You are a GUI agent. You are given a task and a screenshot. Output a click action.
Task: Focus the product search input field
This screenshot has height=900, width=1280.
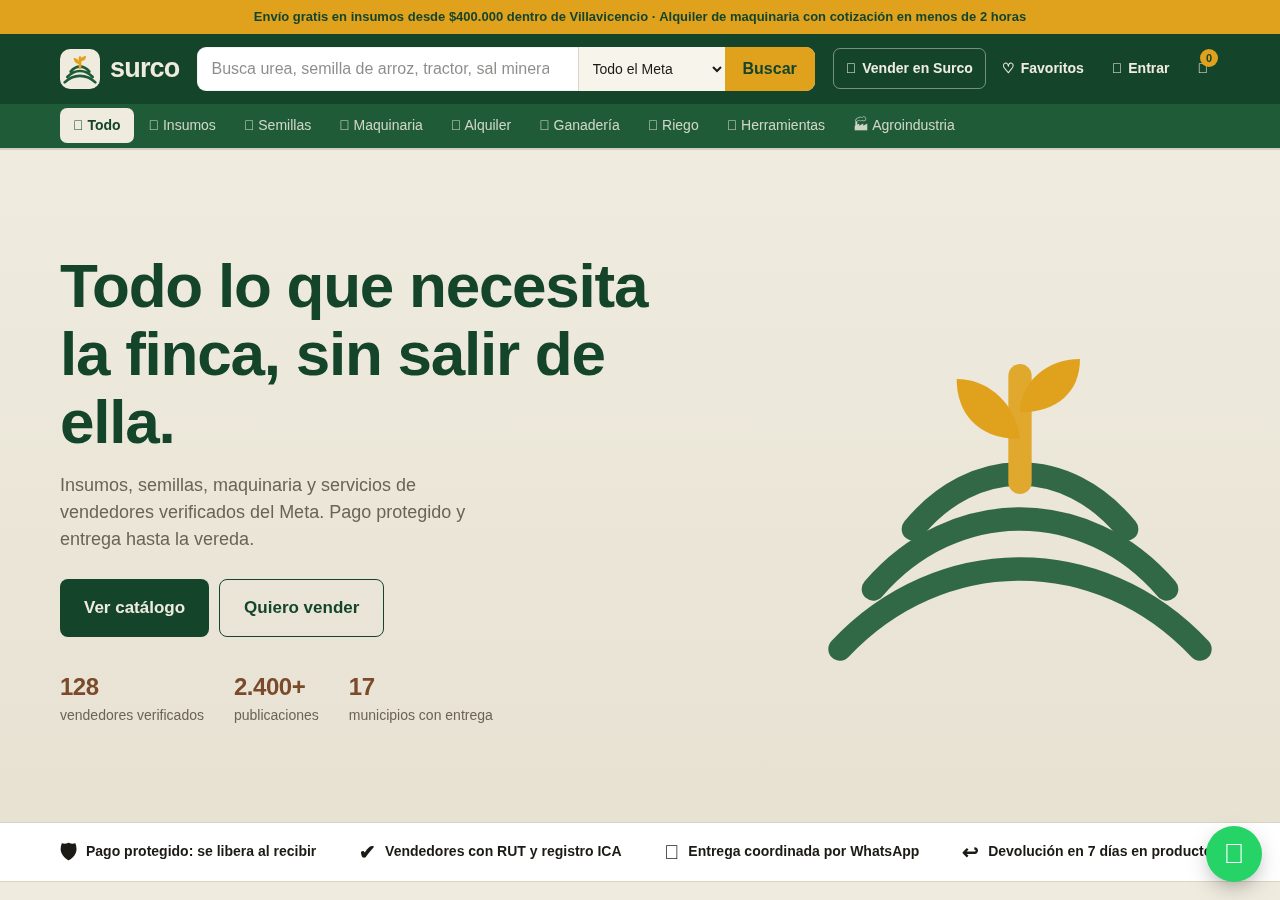tap(388, 69)
